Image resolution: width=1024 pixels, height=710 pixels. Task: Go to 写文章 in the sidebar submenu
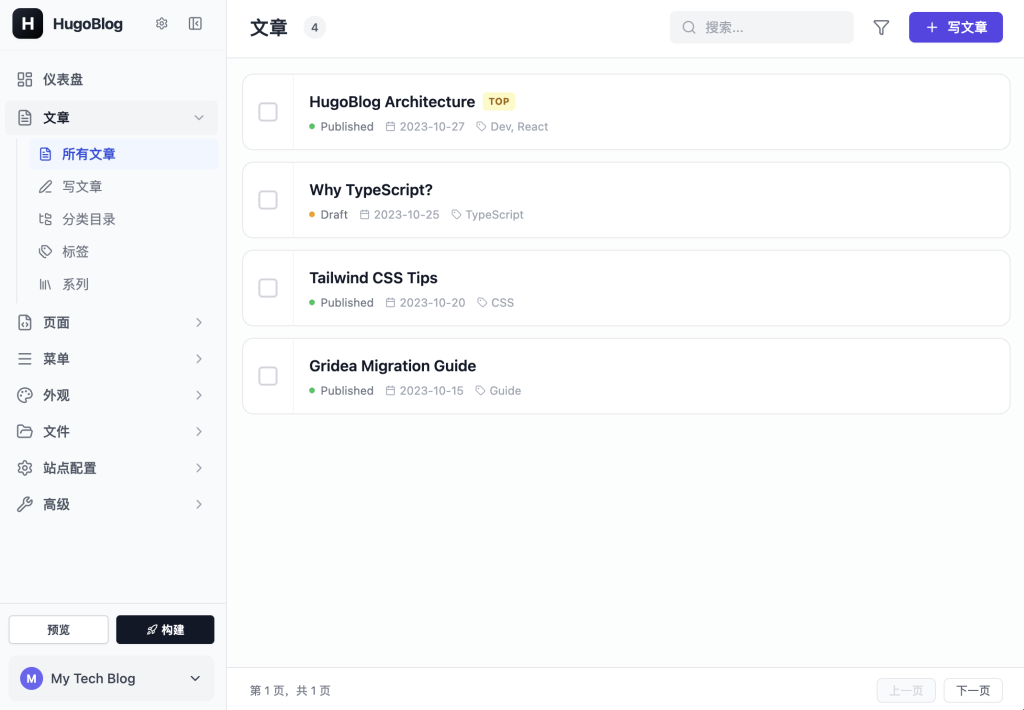coord(82,187)
